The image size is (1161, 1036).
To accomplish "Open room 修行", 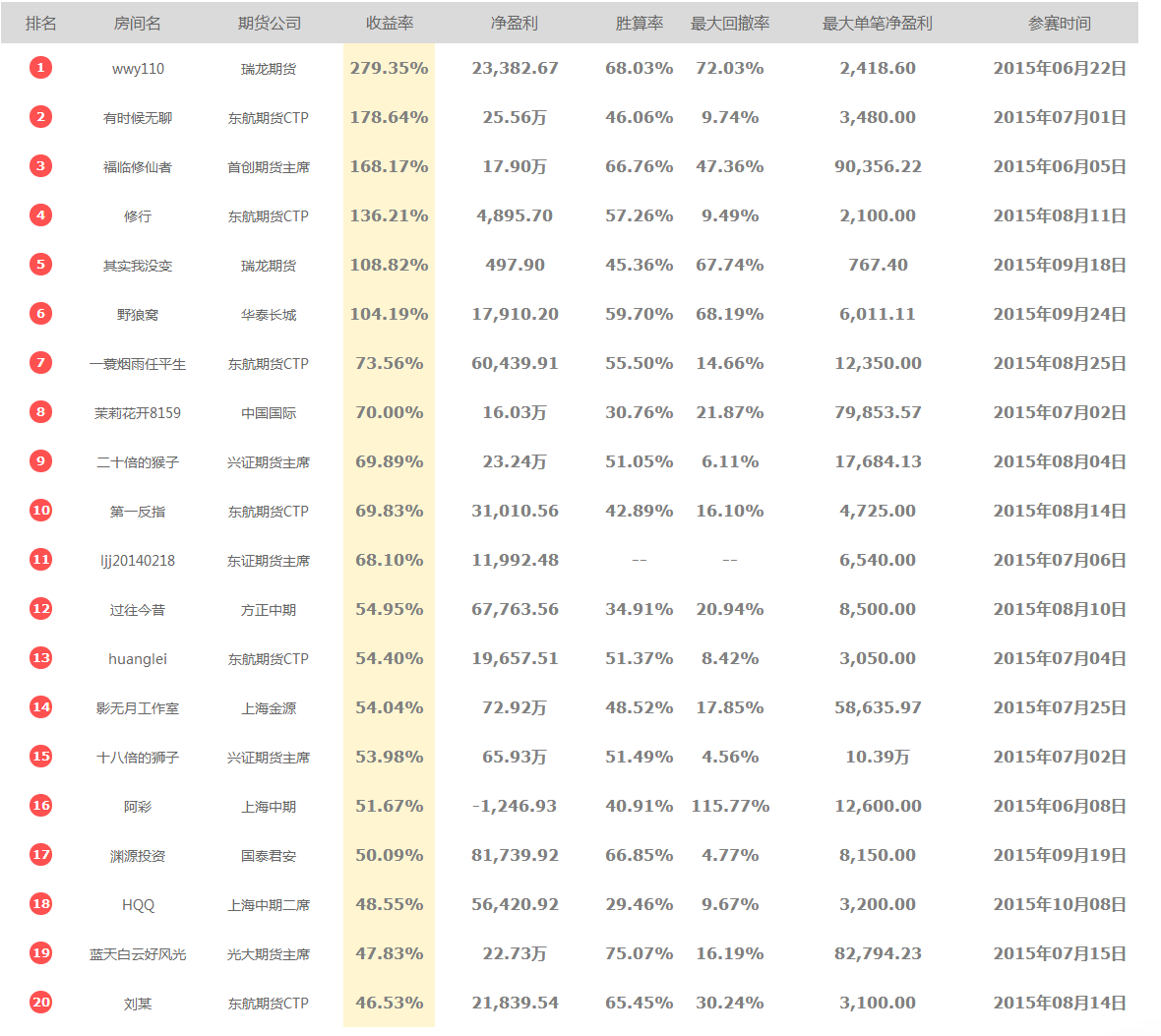I will tap(138, 216).
